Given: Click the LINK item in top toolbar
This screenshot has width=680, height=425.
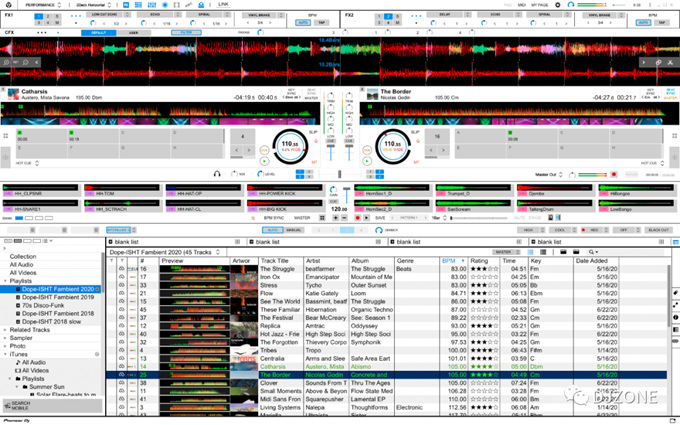Looking at the screenshot, I should pyautogui.click(x=223, y=4).
